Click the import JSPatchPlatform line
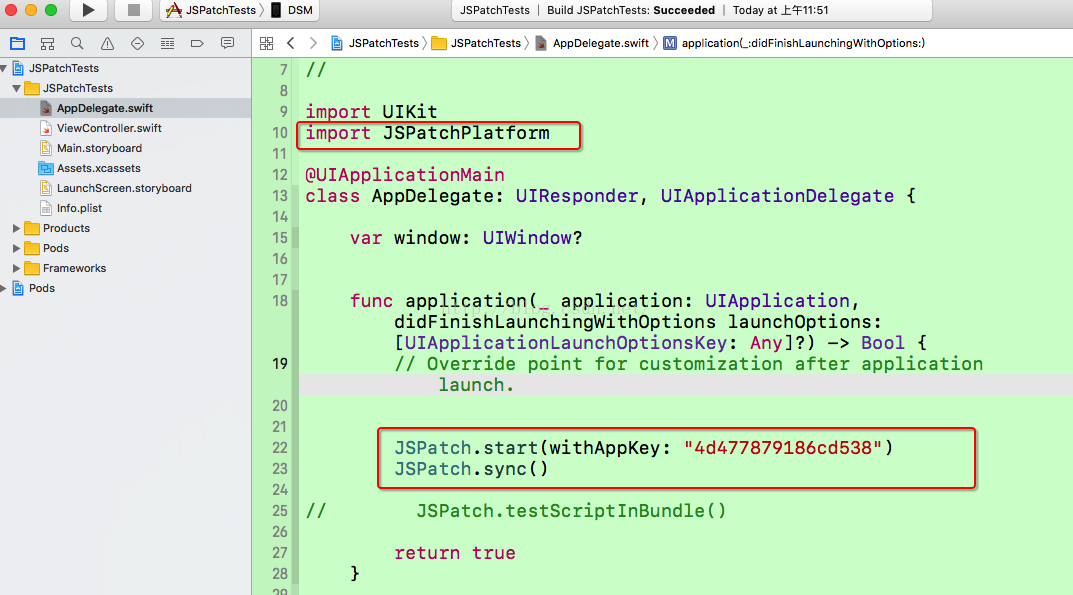The image size is (1073, 595). (x=427, y=133)
